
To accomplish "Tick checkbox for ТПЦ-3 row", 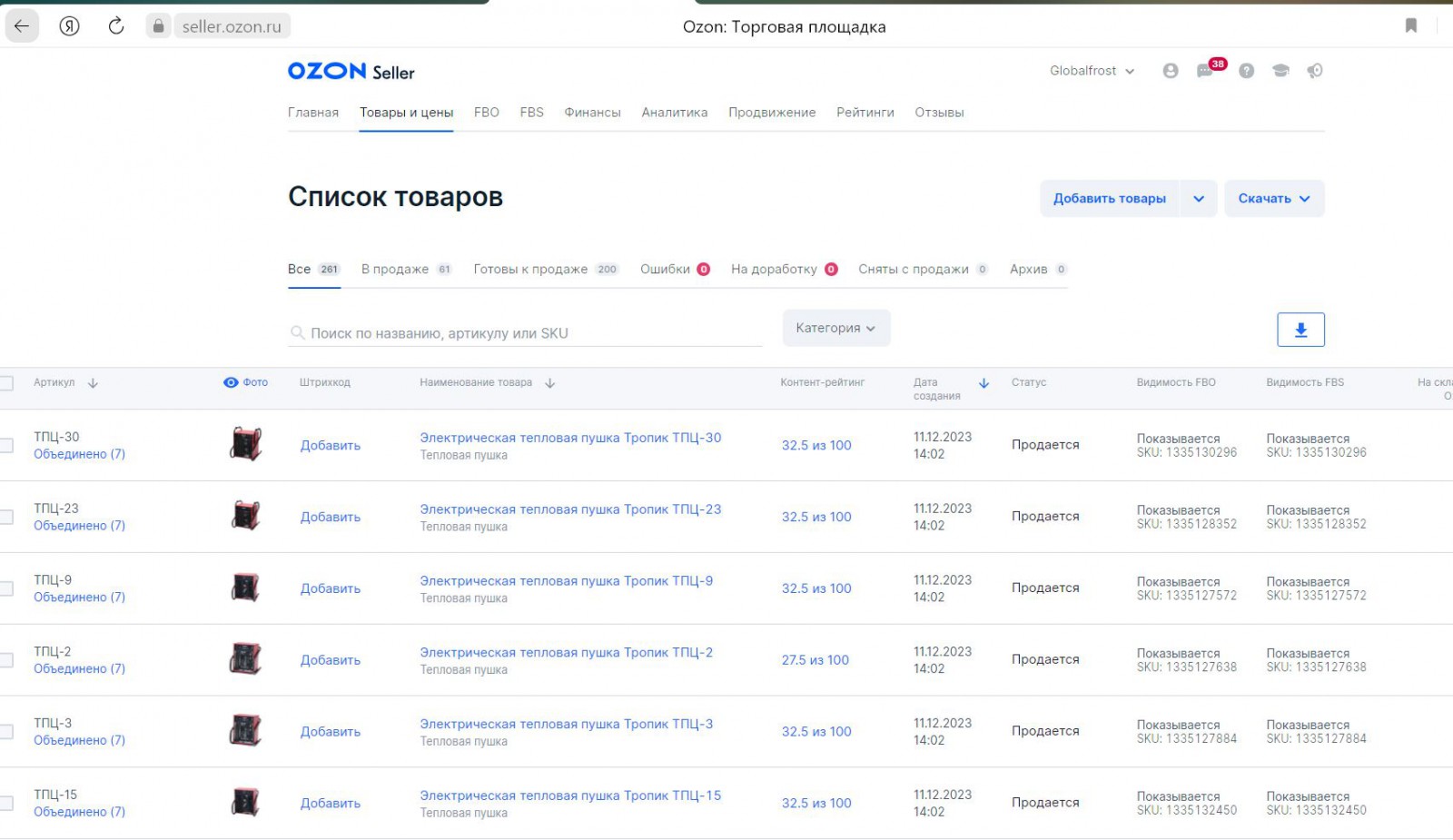I will pyautogui.click(x=6, y=732).
